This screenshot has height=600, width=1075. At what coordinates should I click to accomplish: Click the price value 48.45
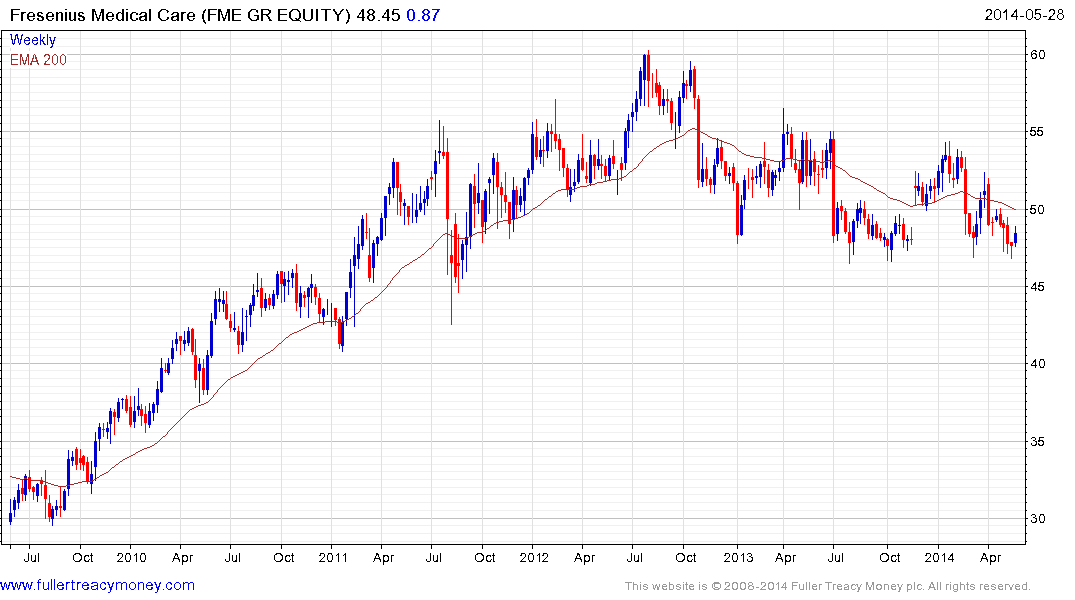pyautogui.click(x=378, y=15)
